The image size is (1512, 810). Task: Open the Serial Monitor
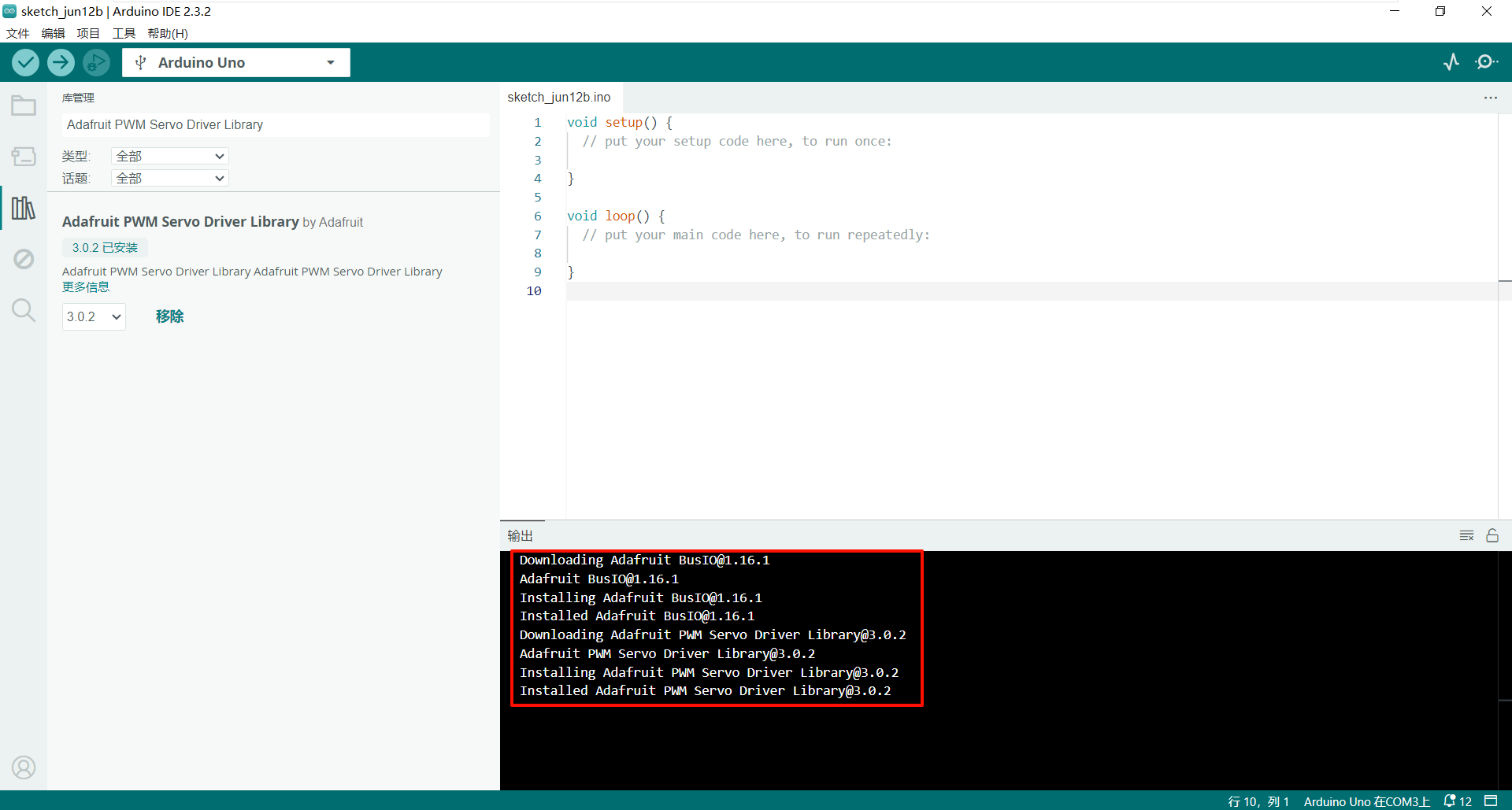point(1486,62)
